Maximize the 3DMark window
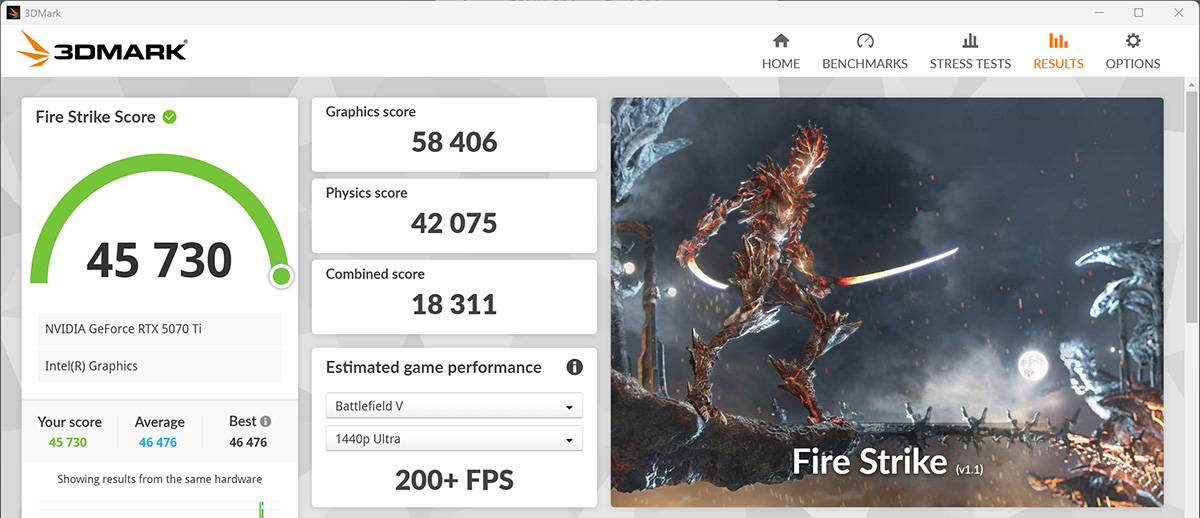This screenshot has width=1200, height=518. [1138, 13]
